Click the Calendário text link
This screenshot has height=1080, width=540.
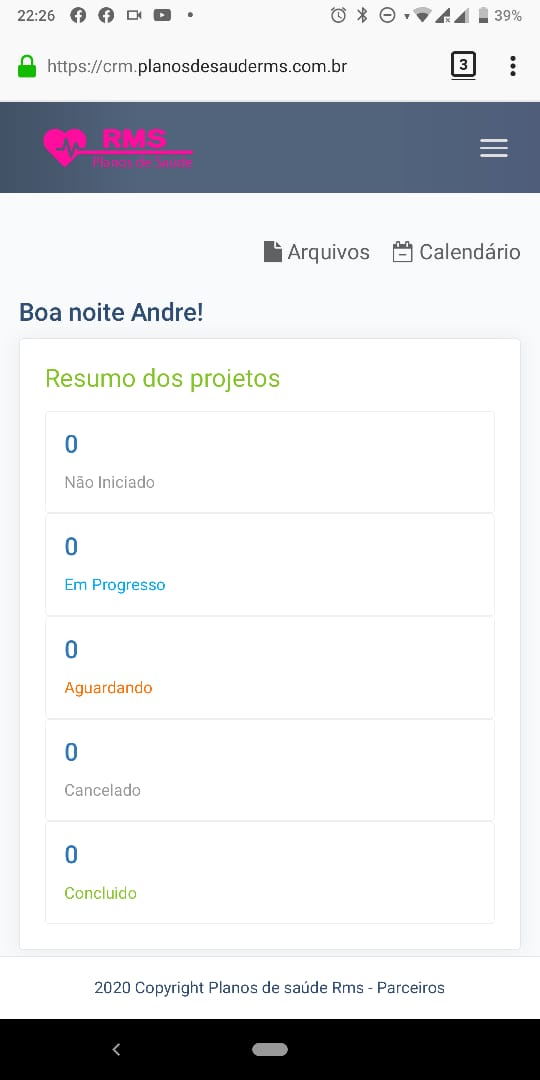pos(470,252)
